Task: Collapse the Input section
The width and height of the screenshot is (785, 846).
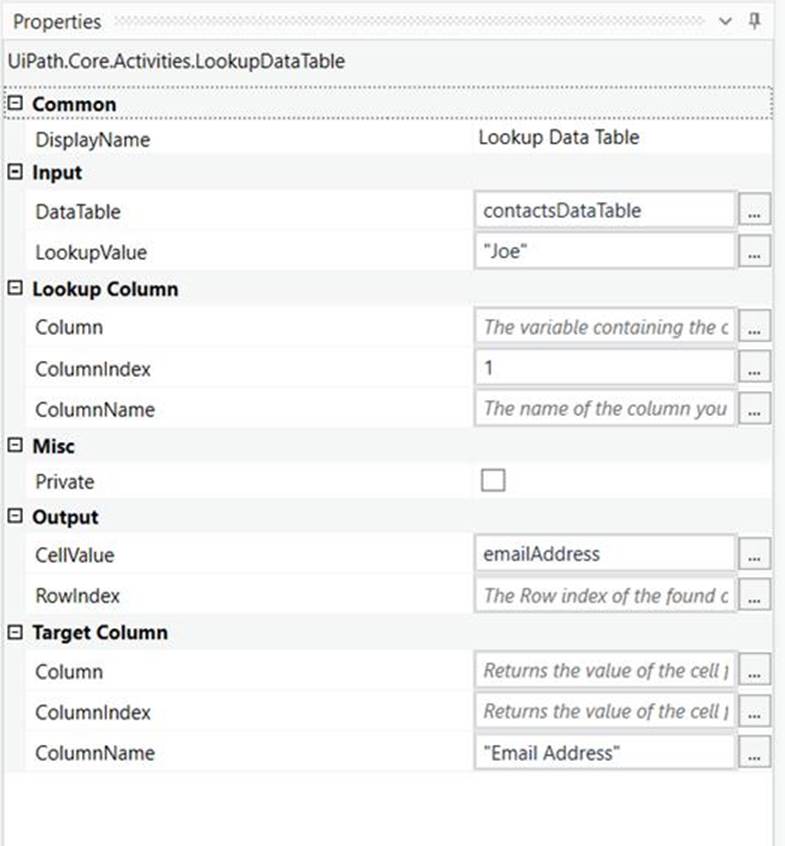Action: pyautogui.click(x=15, y=172)
